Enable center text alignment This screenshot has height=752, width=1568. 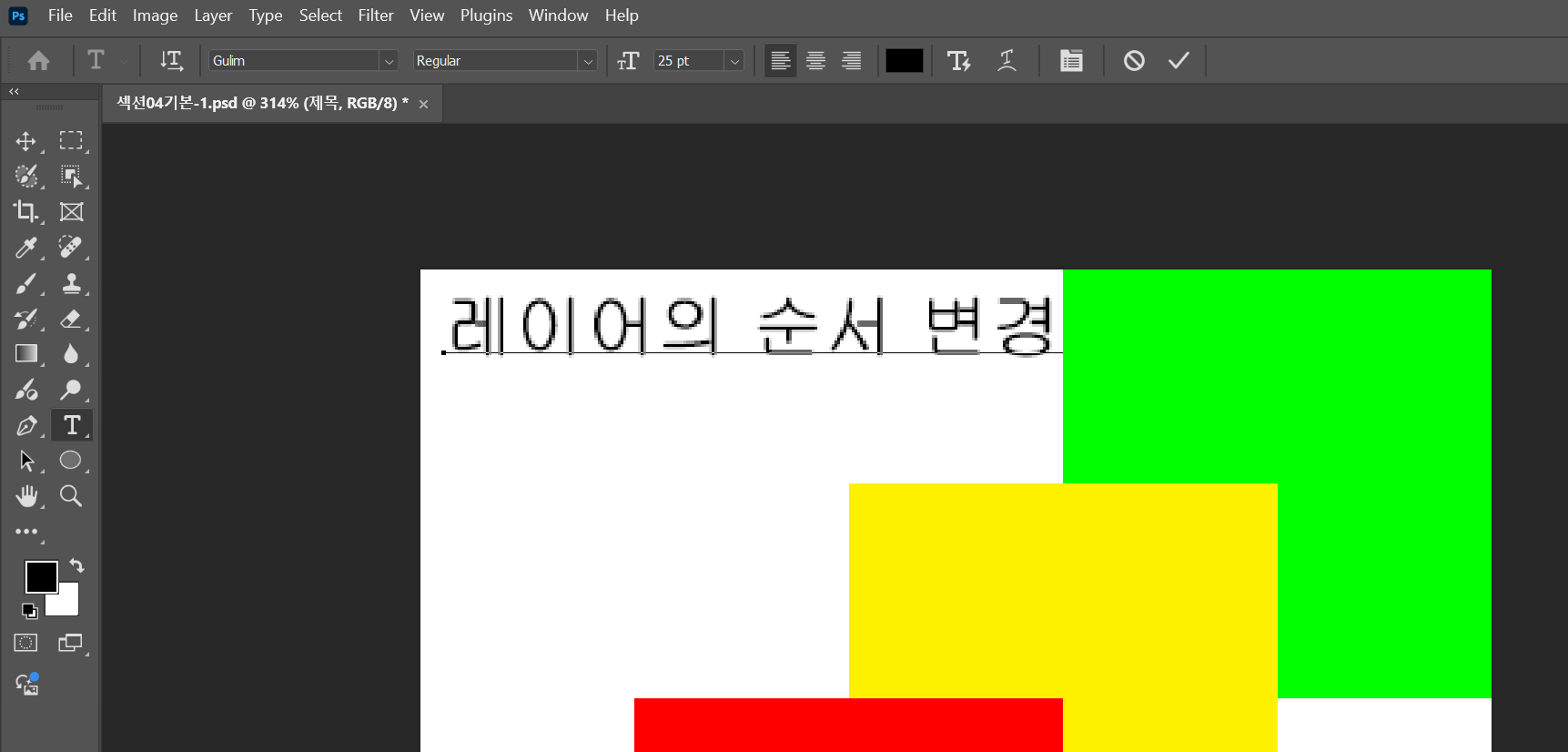(x=815, y=61)
